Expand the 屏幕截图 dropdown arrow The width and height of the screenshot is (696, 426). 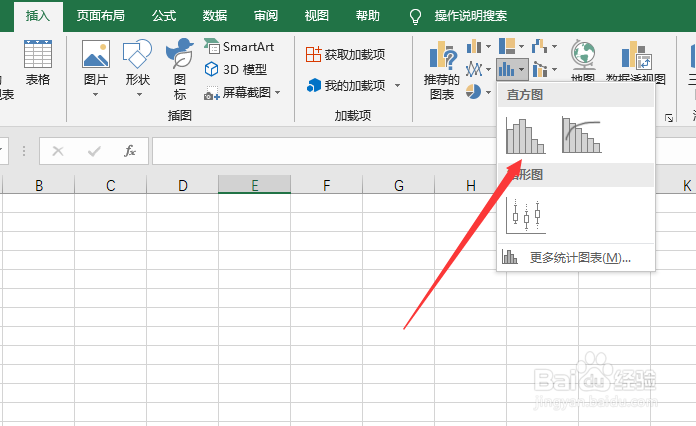pos(278,92)
